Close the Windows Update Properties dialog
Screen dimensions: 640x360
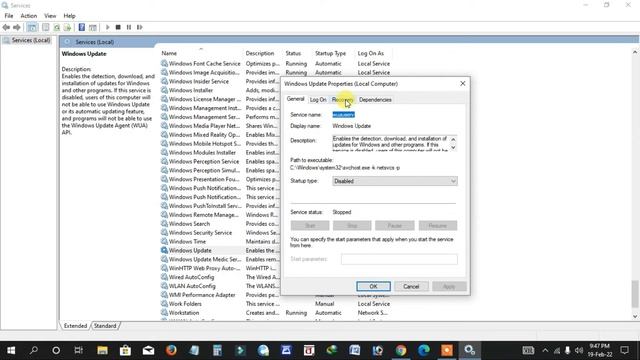coord(462,83)
